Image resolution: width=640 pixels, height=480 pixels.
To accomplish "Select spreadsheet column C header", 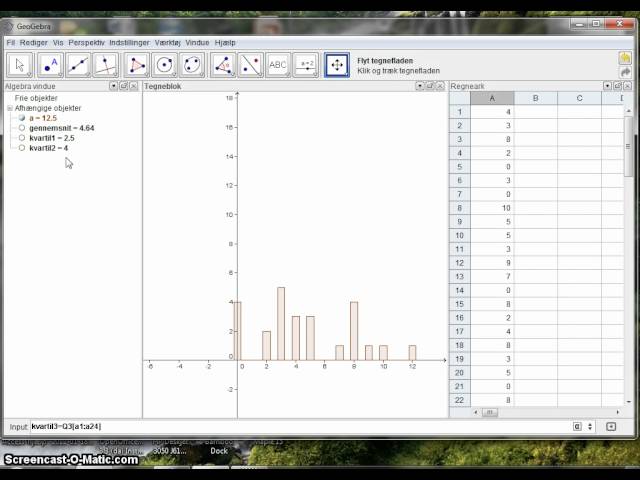I will [579, 98].
